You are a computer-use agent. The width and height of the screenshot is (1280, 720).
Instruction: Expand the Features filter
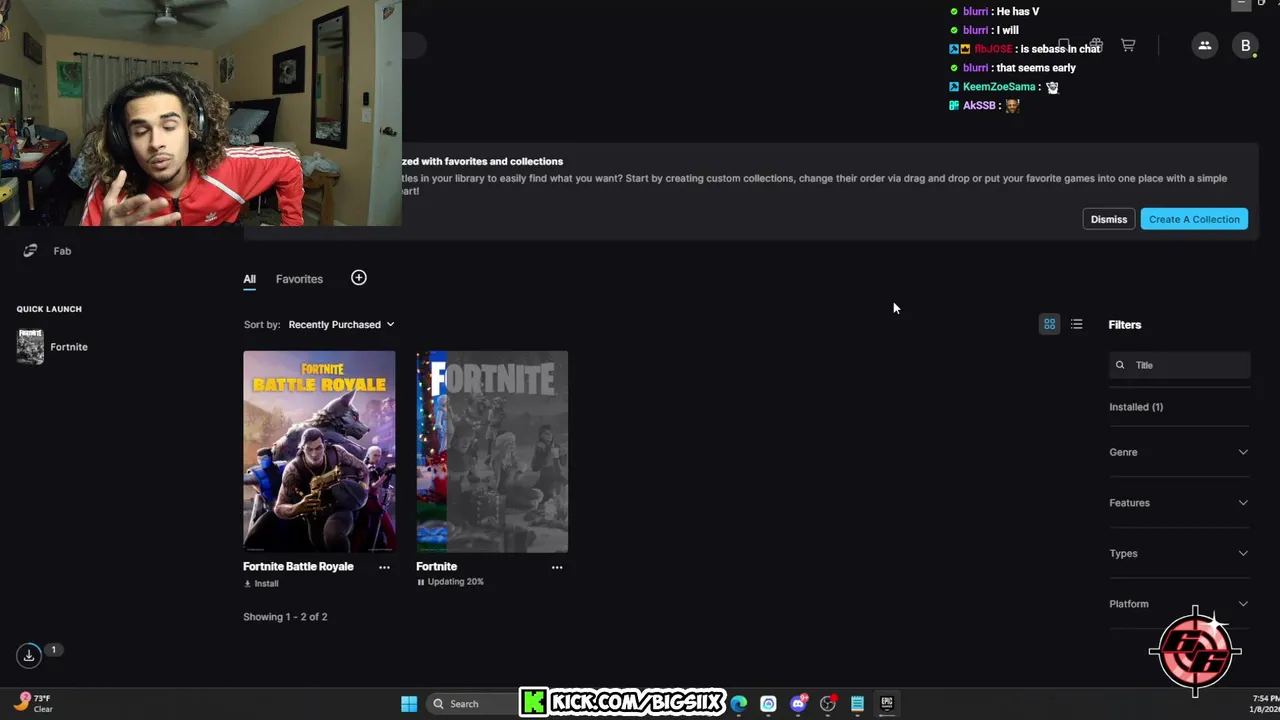pos(1179,503)
